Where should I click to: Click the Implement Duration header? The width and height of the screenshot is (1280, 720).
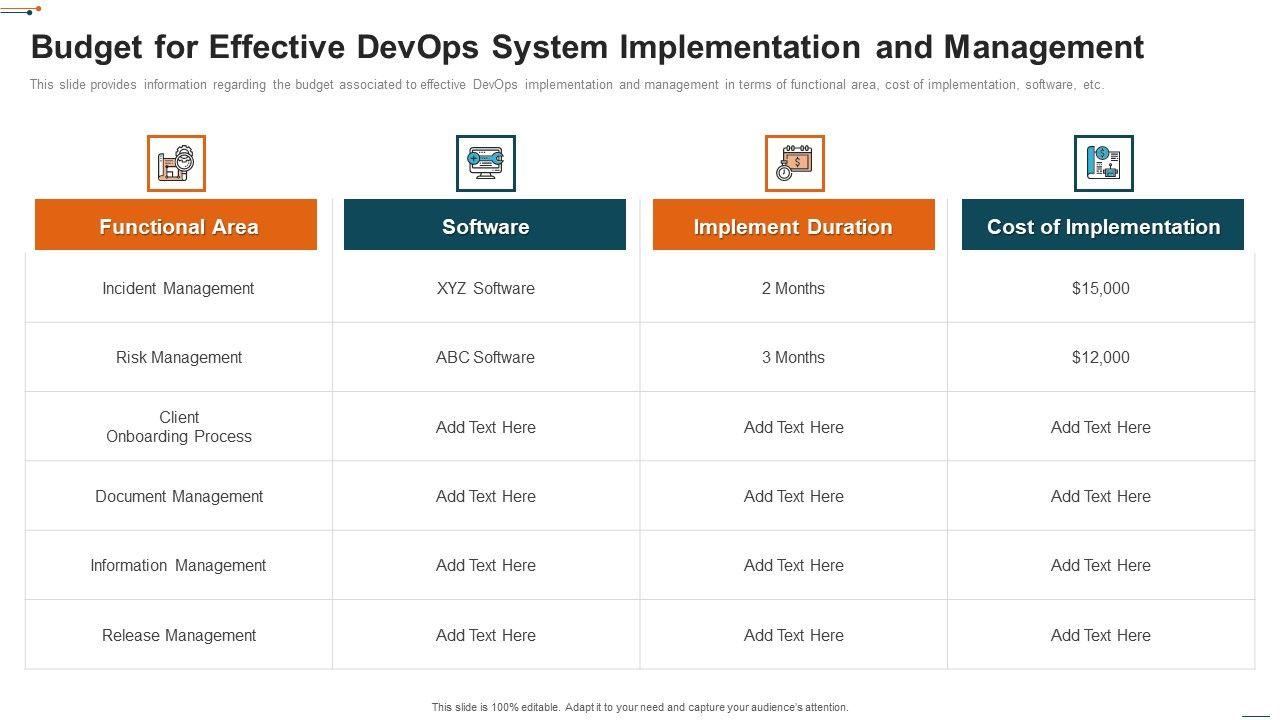793,226
